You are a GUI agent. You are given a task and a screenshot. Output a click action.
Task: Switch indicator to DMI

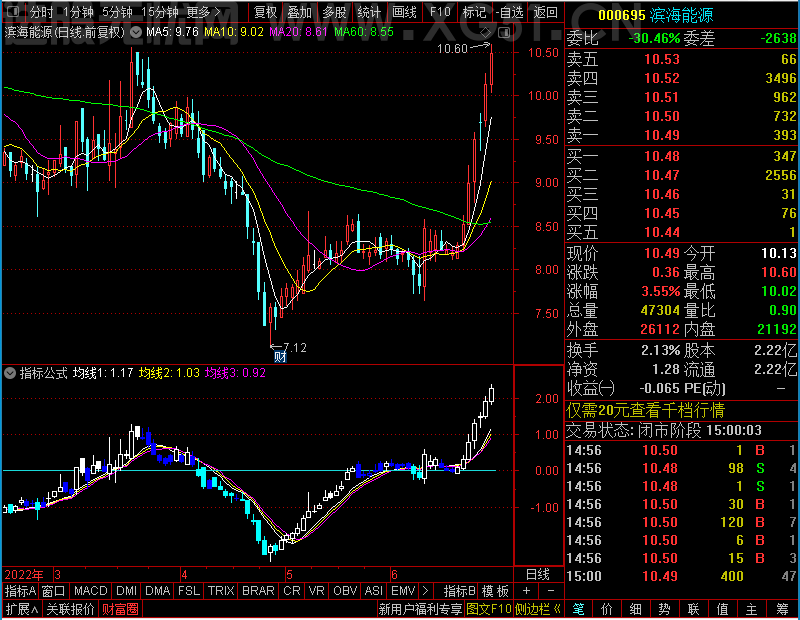coord(127,591)
